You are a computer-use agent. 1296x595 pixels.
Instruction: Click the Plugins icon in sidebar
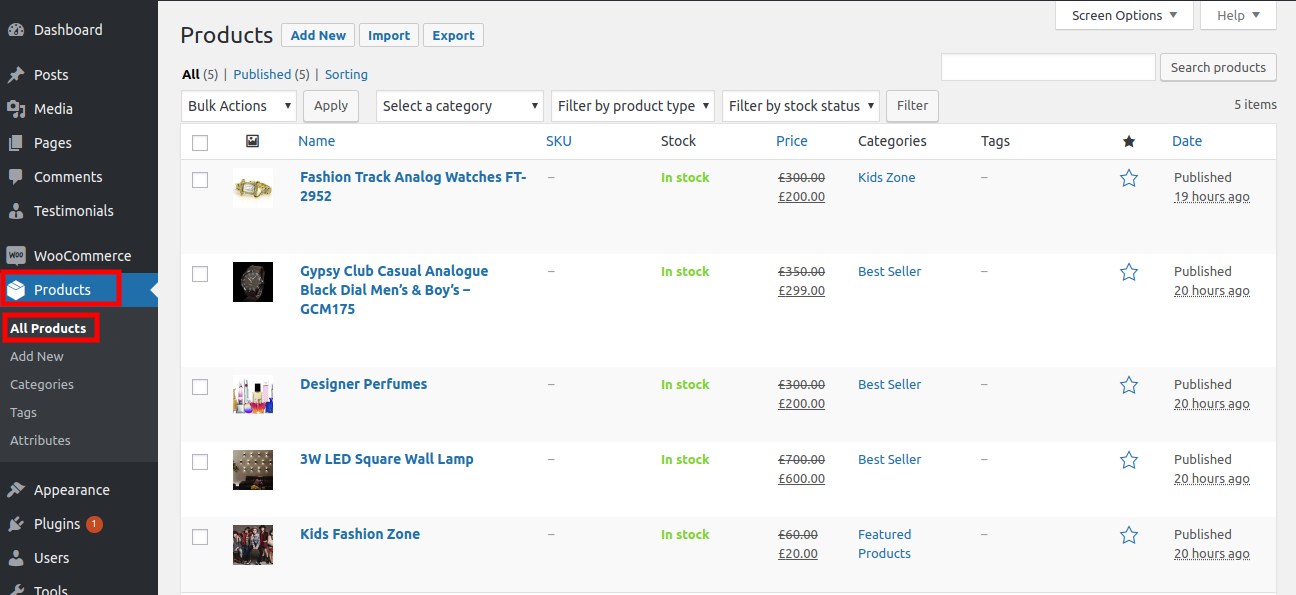[15, 524]
